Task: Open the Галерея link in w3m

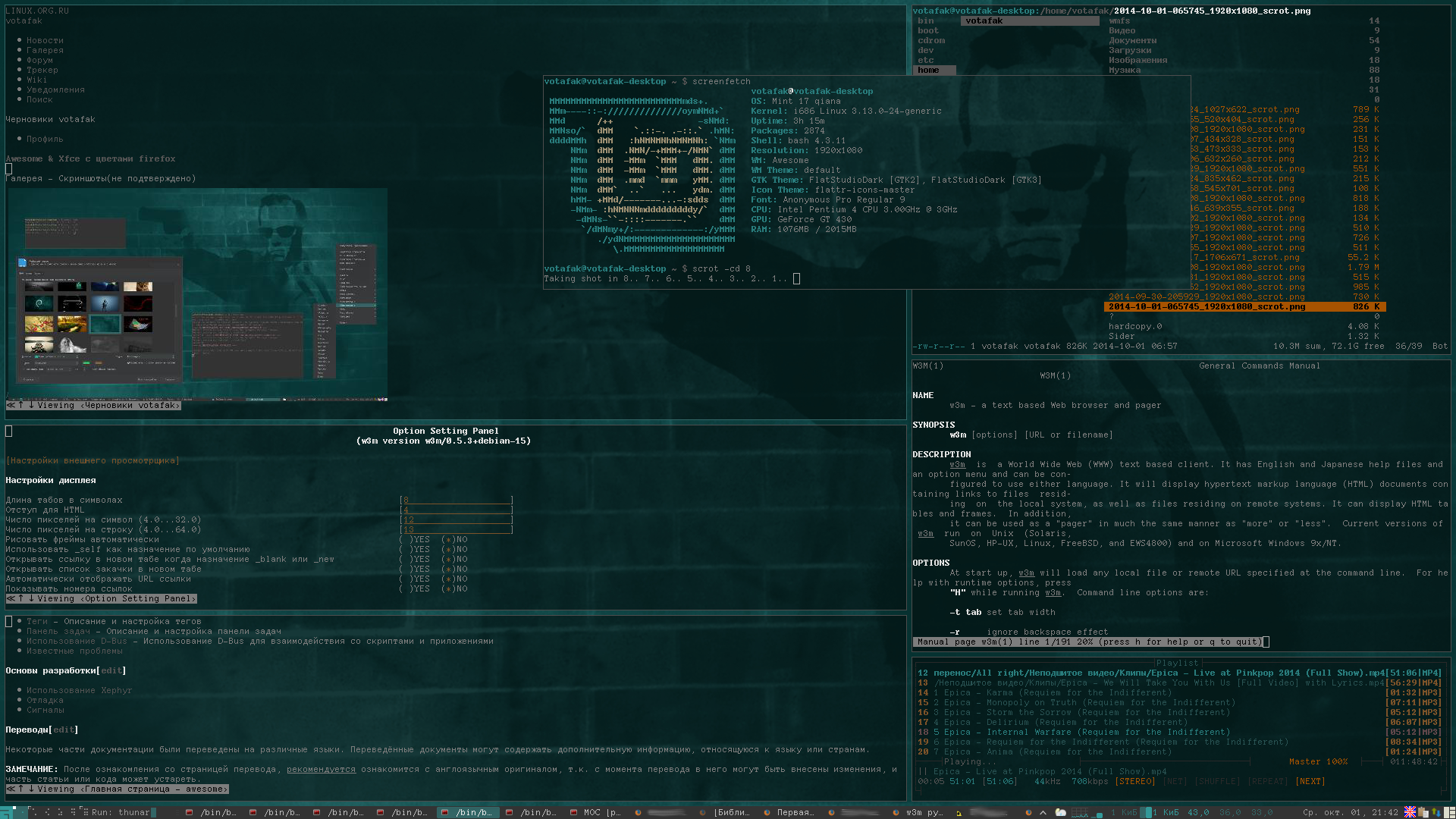Action: pyautogui.click(x=45, y=51)
